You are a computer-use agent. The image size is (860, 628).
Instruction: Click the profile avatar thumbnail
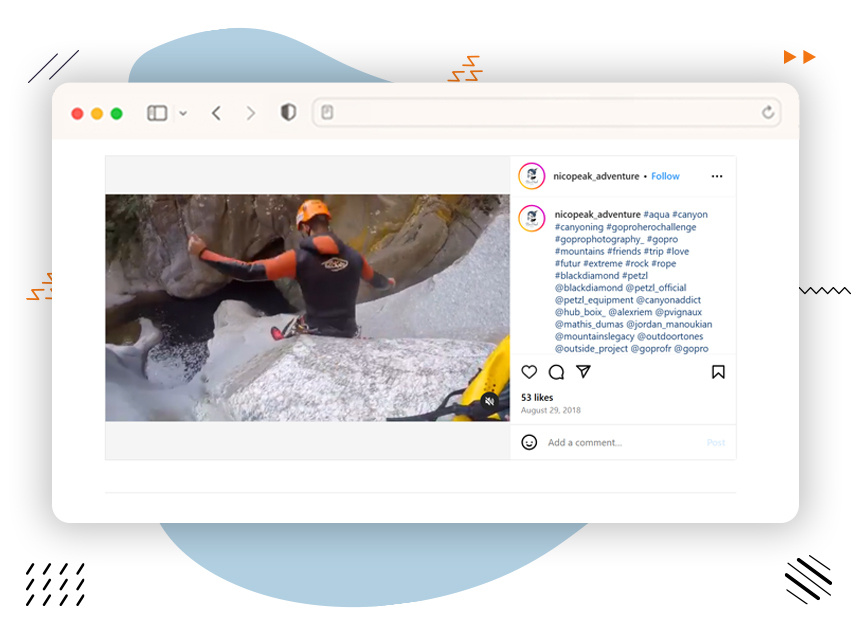[529, 176]
